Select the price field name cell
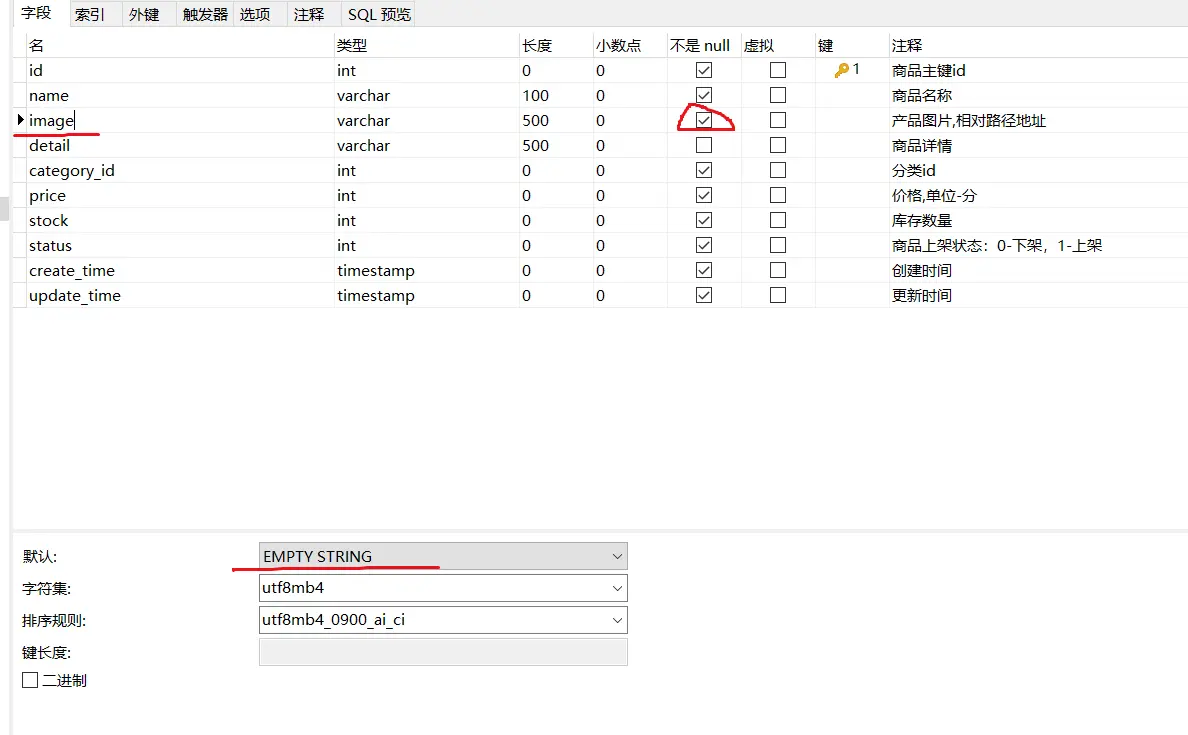 click(180, 195)
